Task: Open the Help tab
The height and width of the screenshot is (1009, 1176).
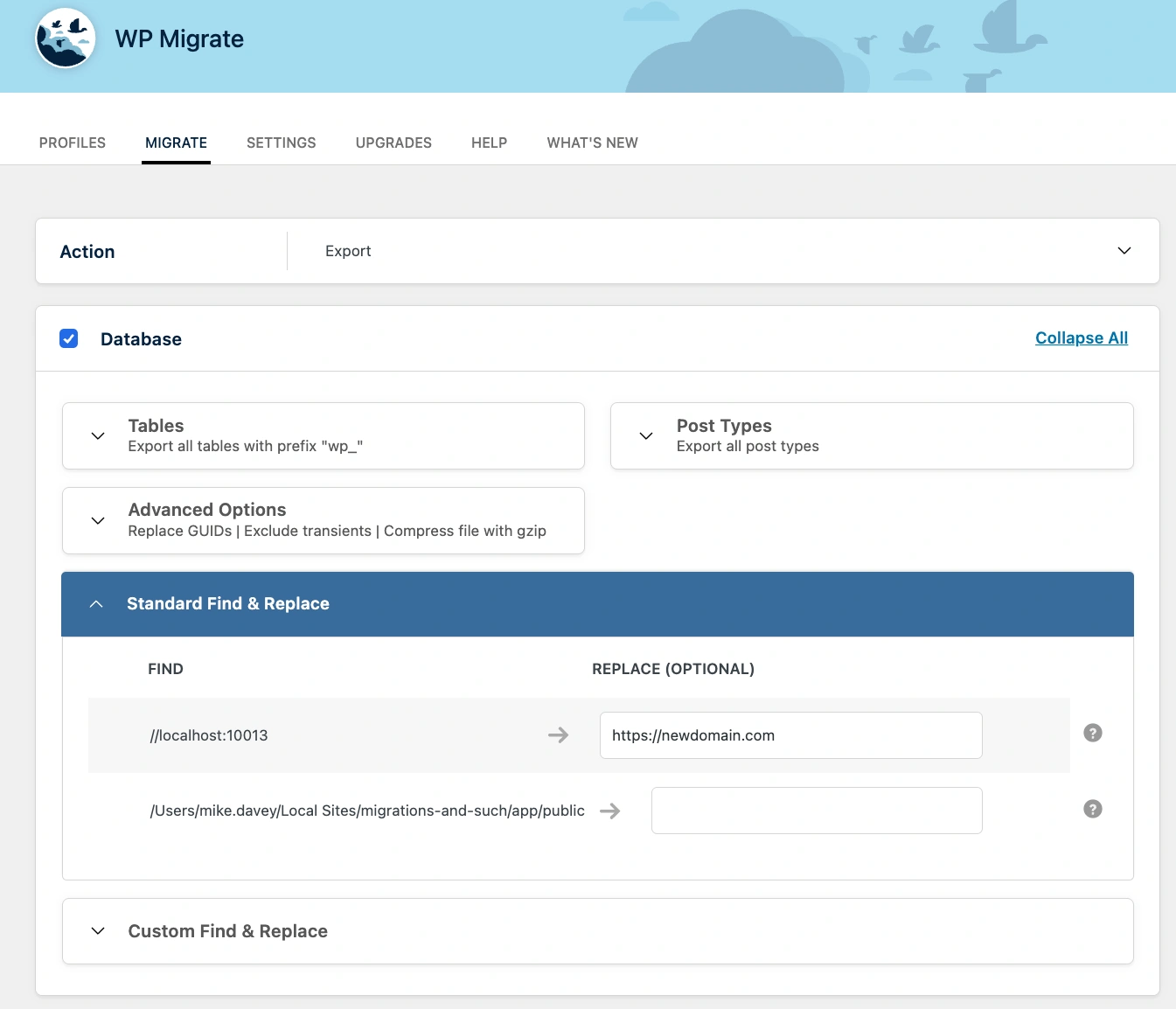Action: click(x=489, y=143)
